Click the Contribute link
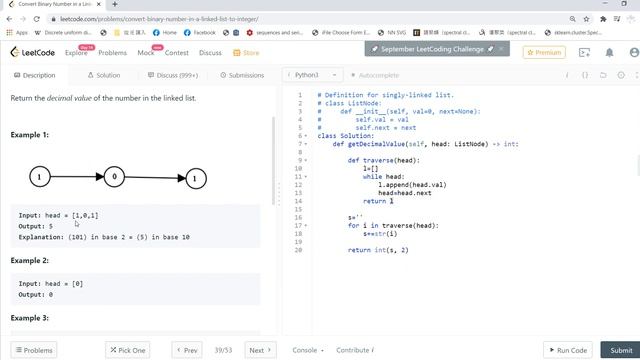640x360 pixels. [x=355, y=350]
